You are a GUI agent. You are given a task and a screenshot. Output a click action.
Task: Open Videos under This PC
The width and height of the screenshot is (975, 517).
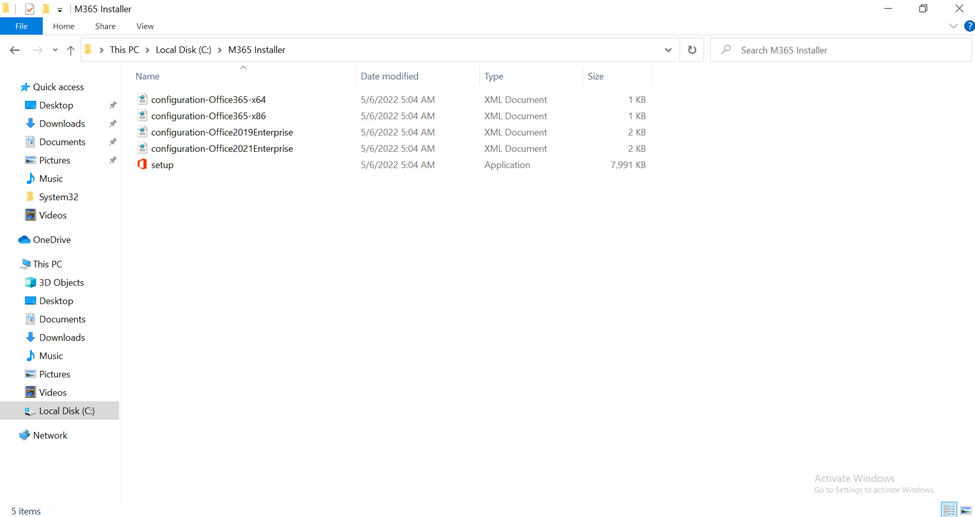(53, 393)
